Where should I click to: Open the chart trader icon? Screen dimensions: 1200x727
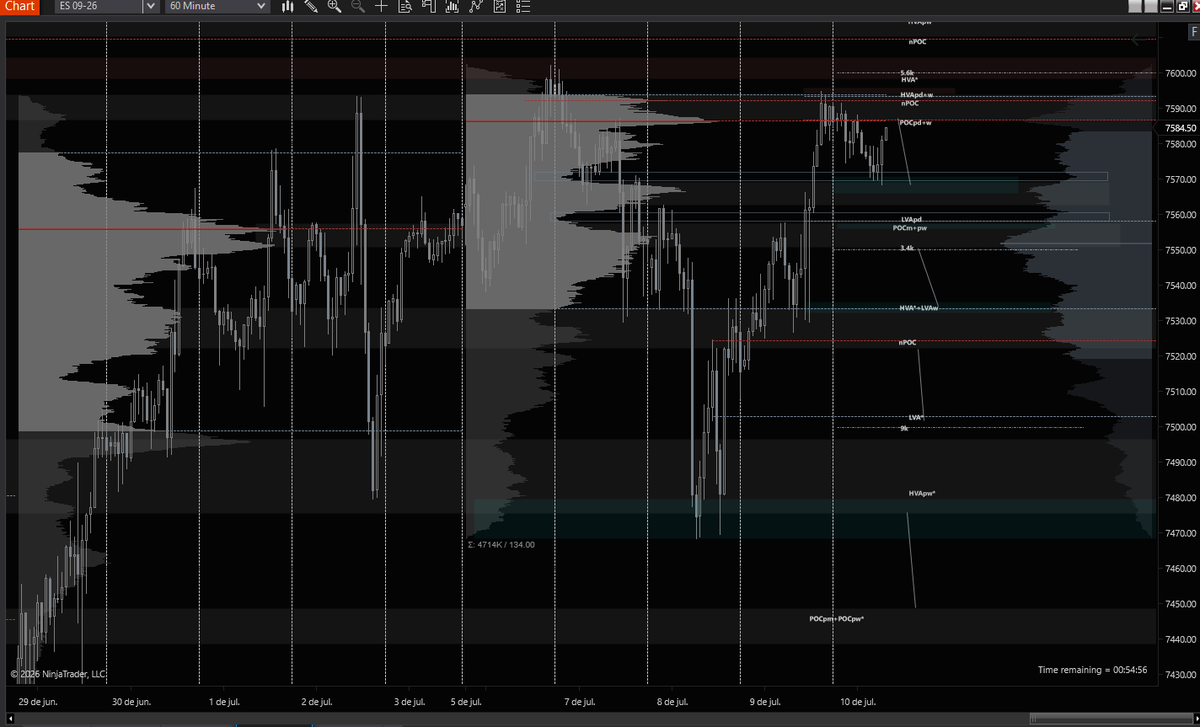pyautogui.click(x=428, y=6)
